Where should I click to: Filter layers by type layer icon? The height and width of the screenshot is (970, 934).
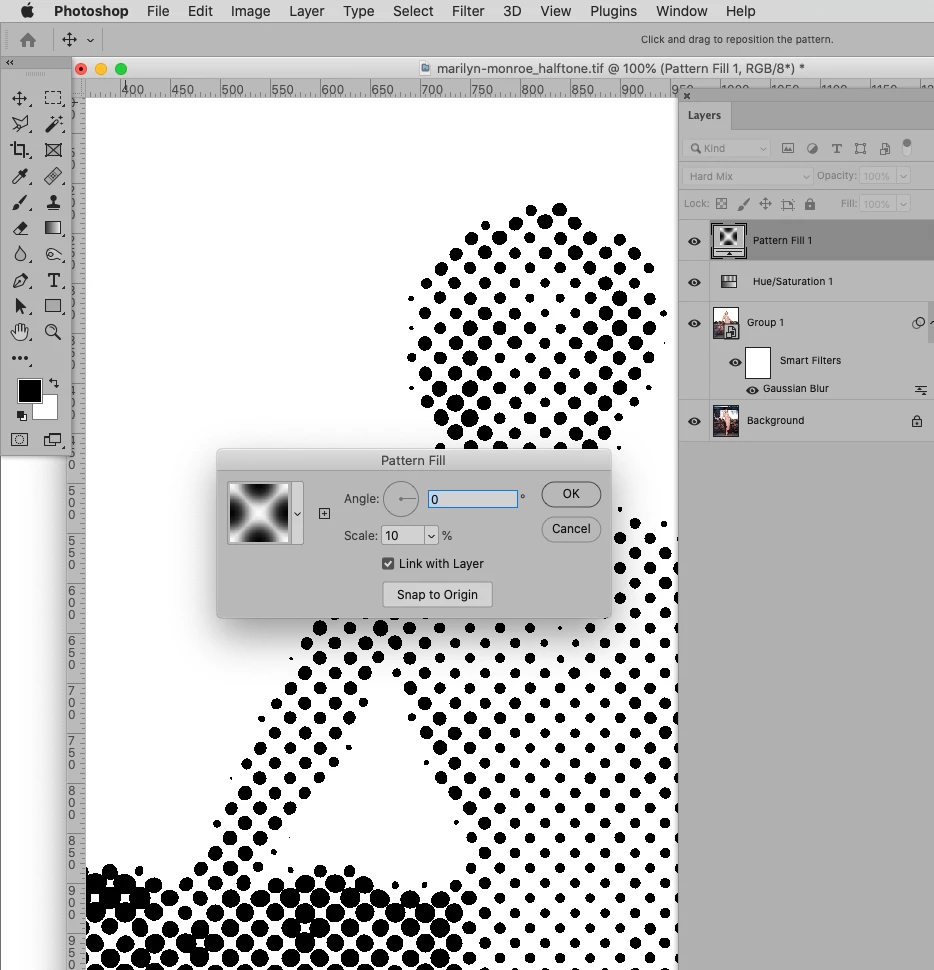click(x=836, y=148)
